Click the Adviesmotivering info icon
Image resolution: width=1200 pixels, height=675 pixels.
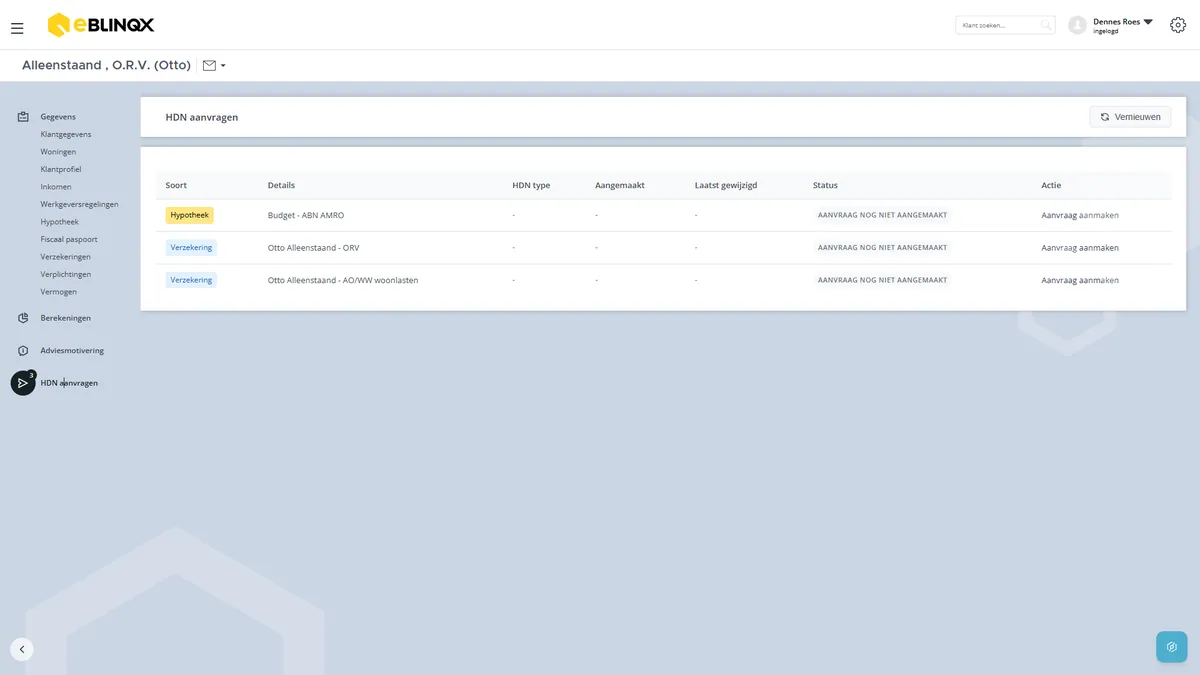coord(23,351)
